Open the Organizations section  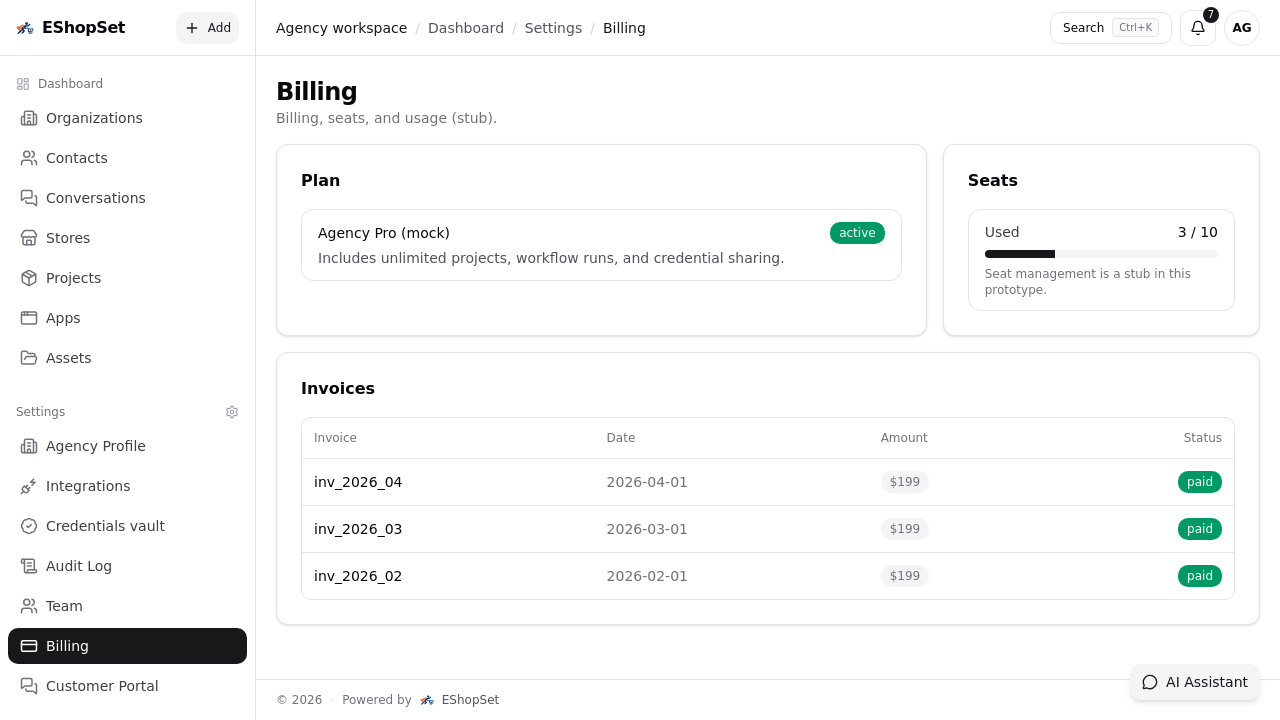coord(94,118)
